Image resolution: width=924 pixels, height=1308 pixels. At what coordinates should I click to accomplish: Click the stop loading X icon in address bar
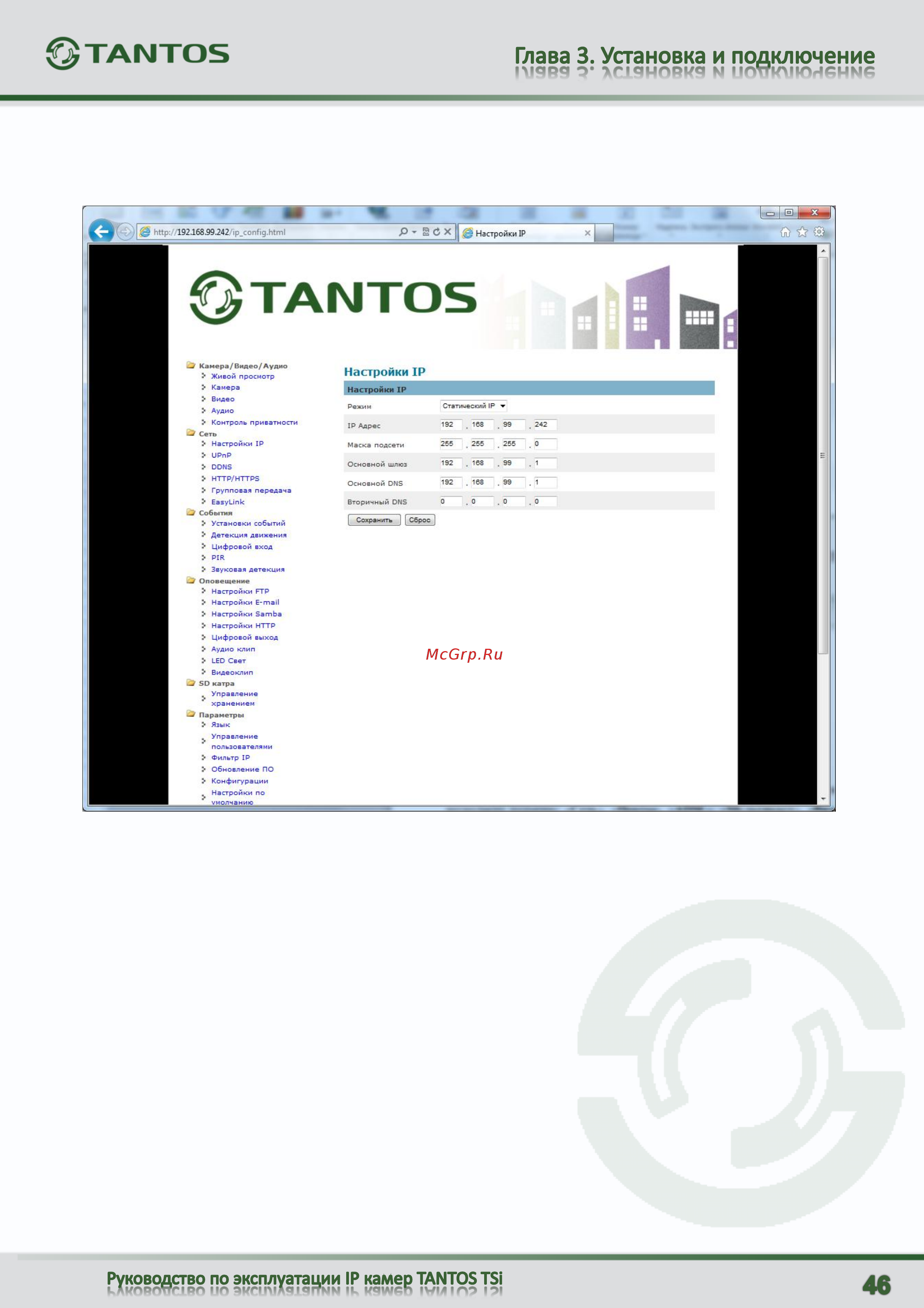coord(448,232)
